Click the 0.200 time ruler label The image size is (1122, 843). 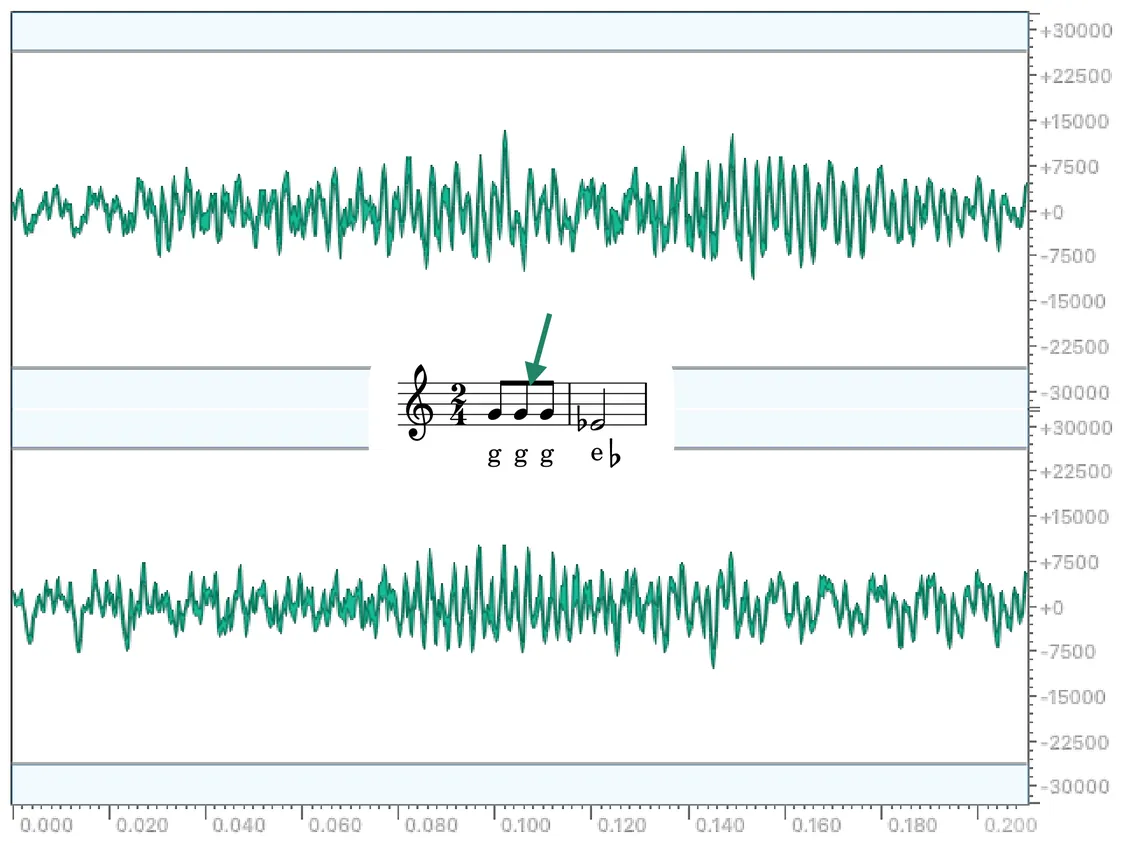coord(1010,825)
